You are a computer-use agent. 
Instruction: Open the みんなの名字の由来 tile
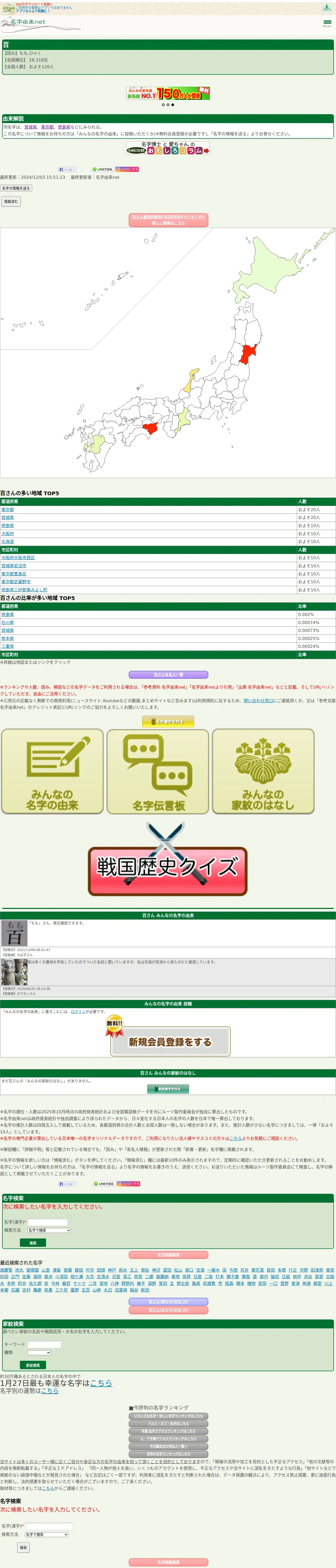pos(52,771)
